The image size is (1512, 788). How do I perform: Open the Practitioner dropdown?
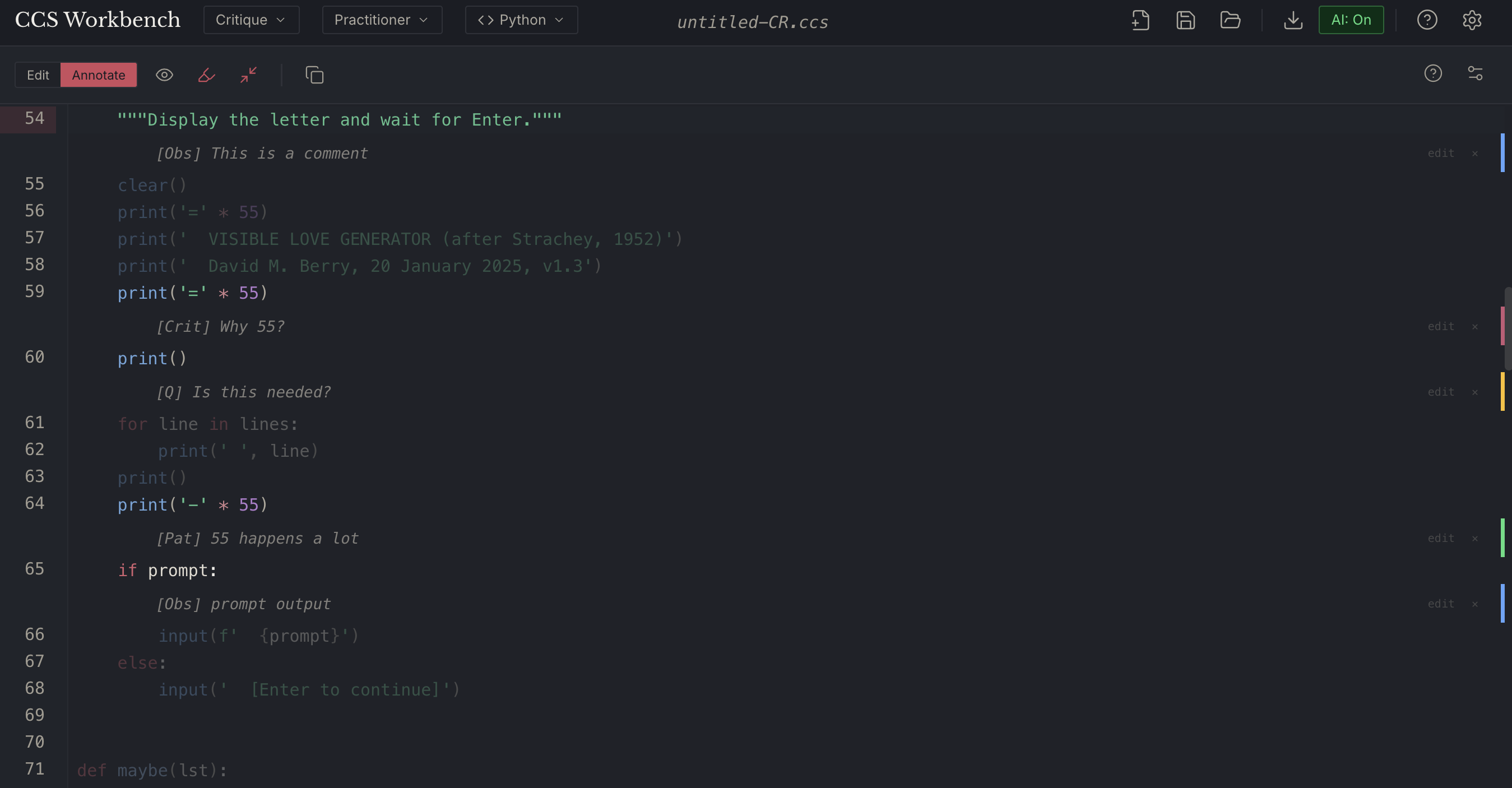[x=382, y=21]
